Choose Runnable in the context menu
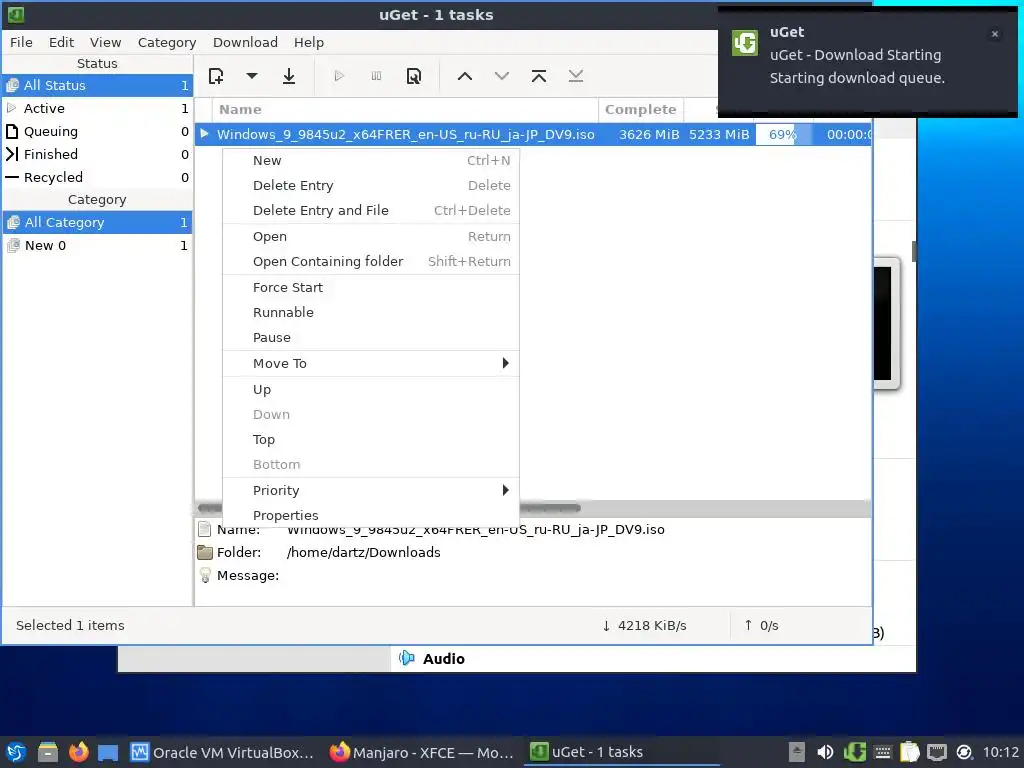The image size is (1024, 768). click(371, 312)
